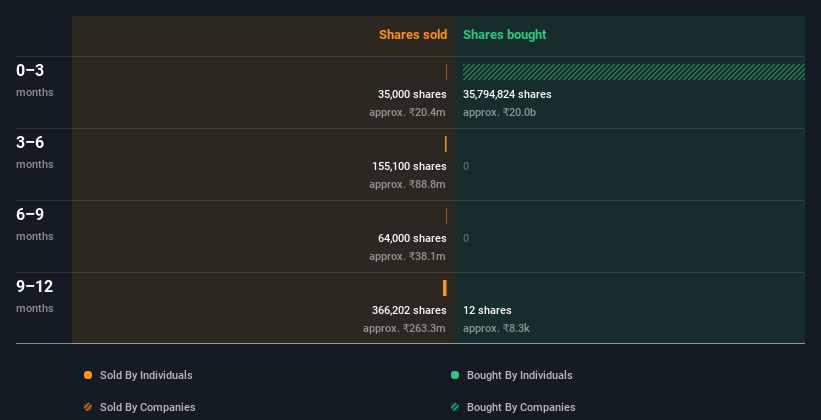Screen dimensions: 821x420
Task: Click the 0 bought in 6–9 months
Action: (x=466, y=238)
